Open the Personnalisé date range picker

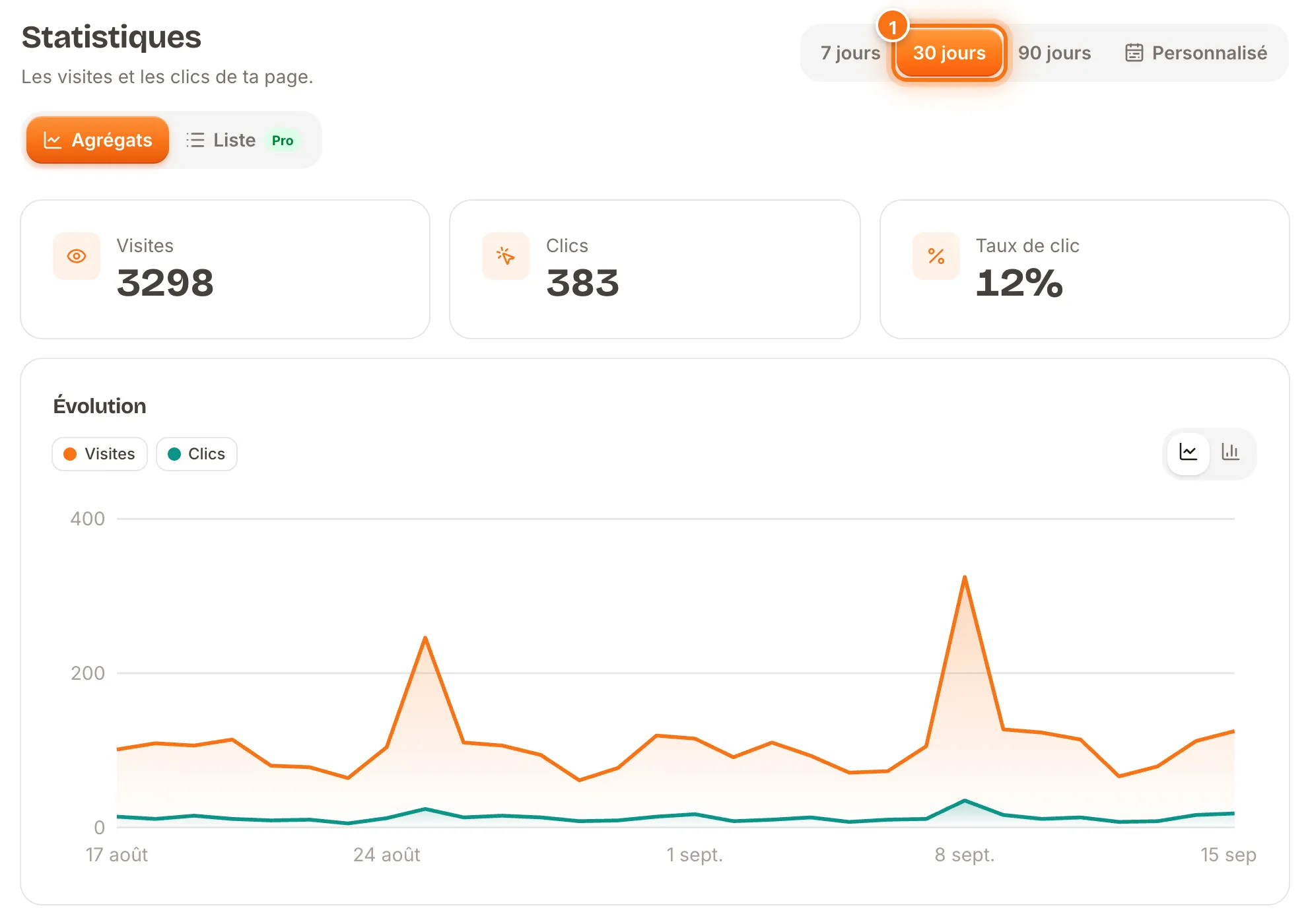pos(1196,53)
